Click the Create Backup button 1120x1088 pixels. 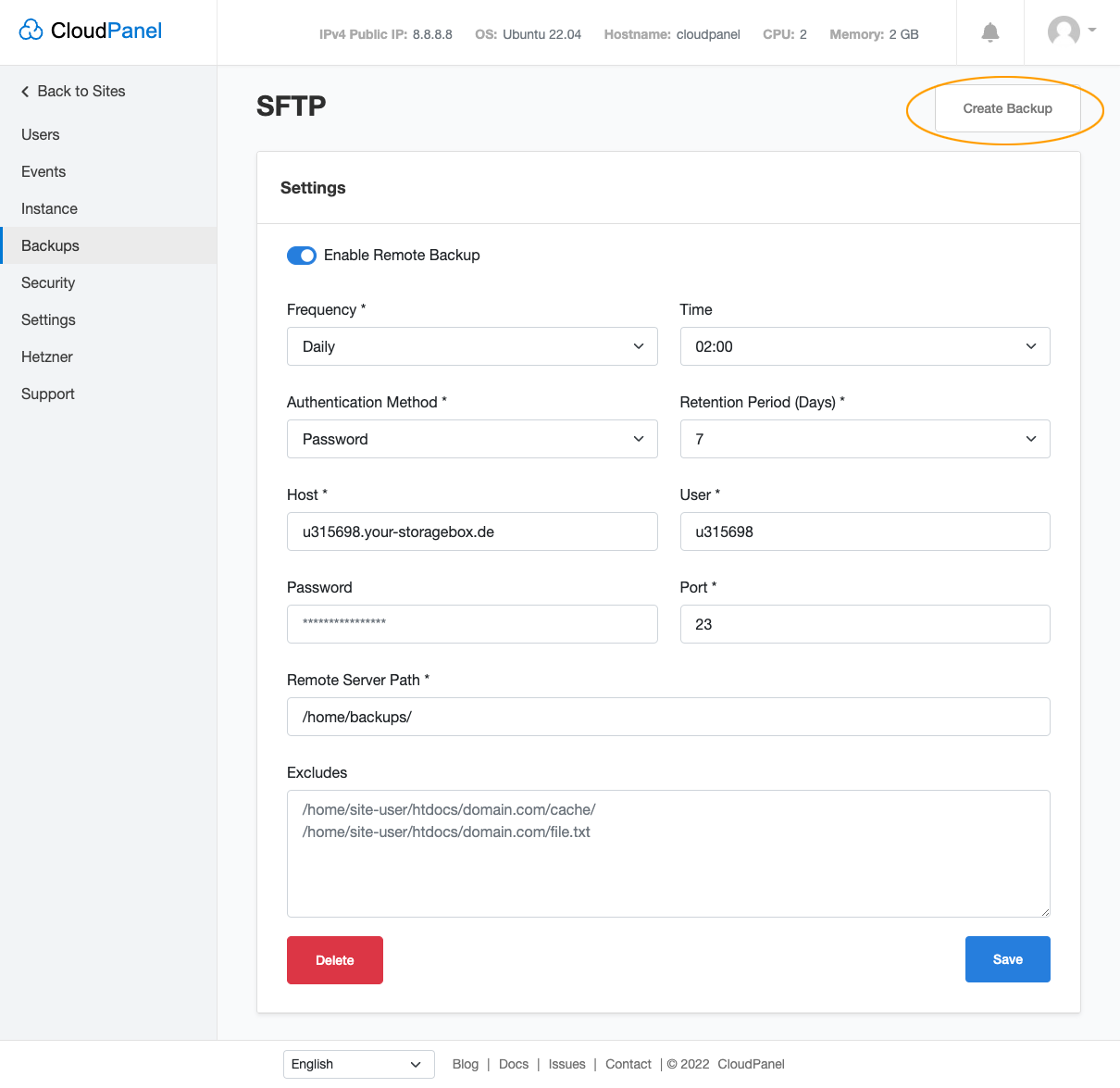1007,108
